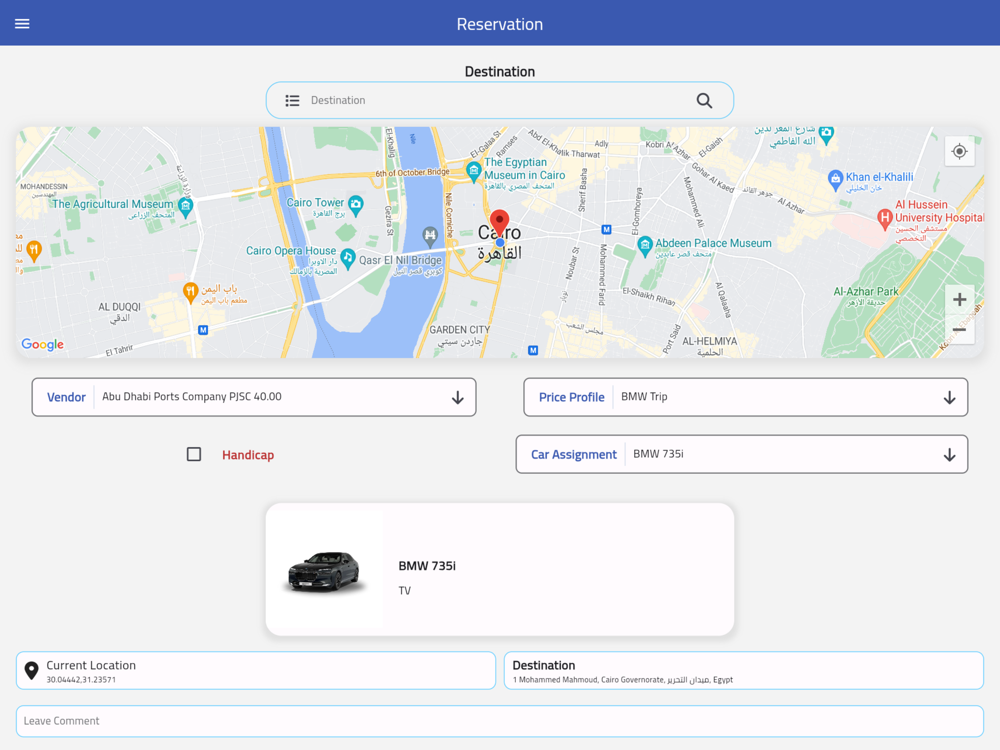This screenshot has height=750, width=1000.
Task: Open the Vendor dropdown
Action: pyautogui.click(x=254, y=397)
